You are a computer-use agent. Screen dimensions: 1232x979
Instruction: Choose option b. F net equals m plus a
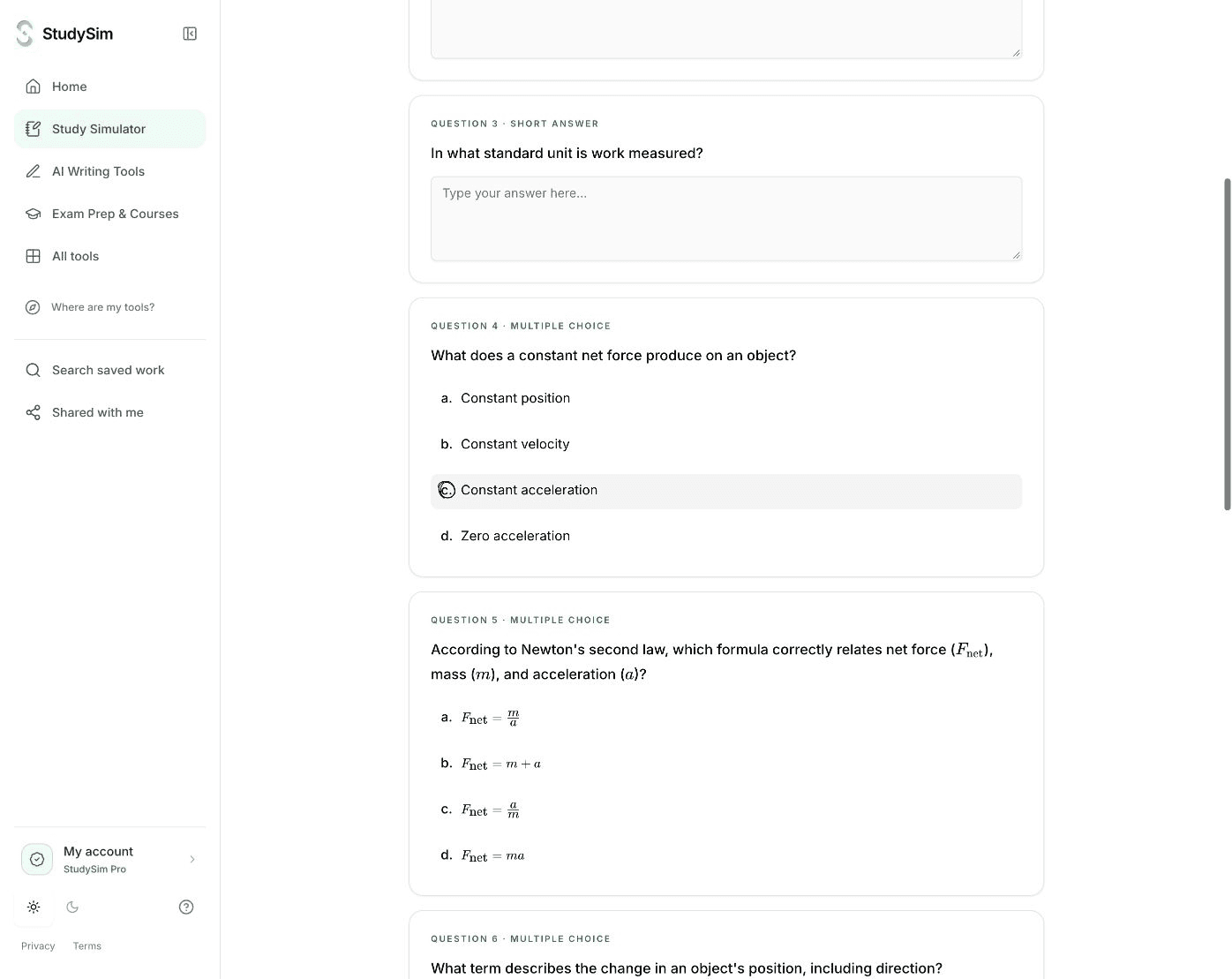[x=726, y=764]
